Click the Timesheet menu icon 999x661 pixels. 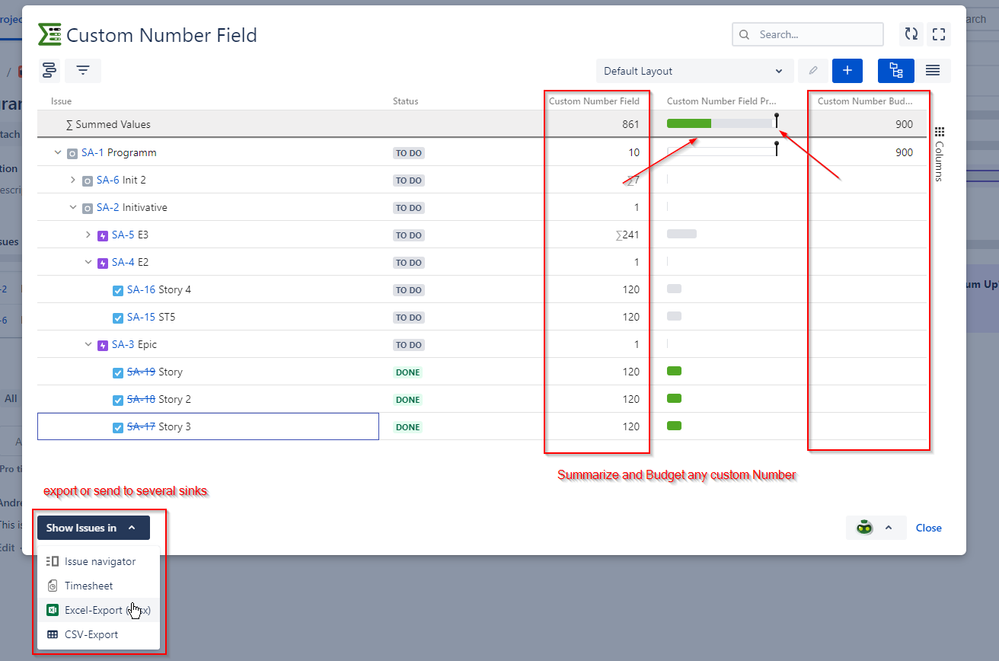pyautogui.click(x=53, y=586)
